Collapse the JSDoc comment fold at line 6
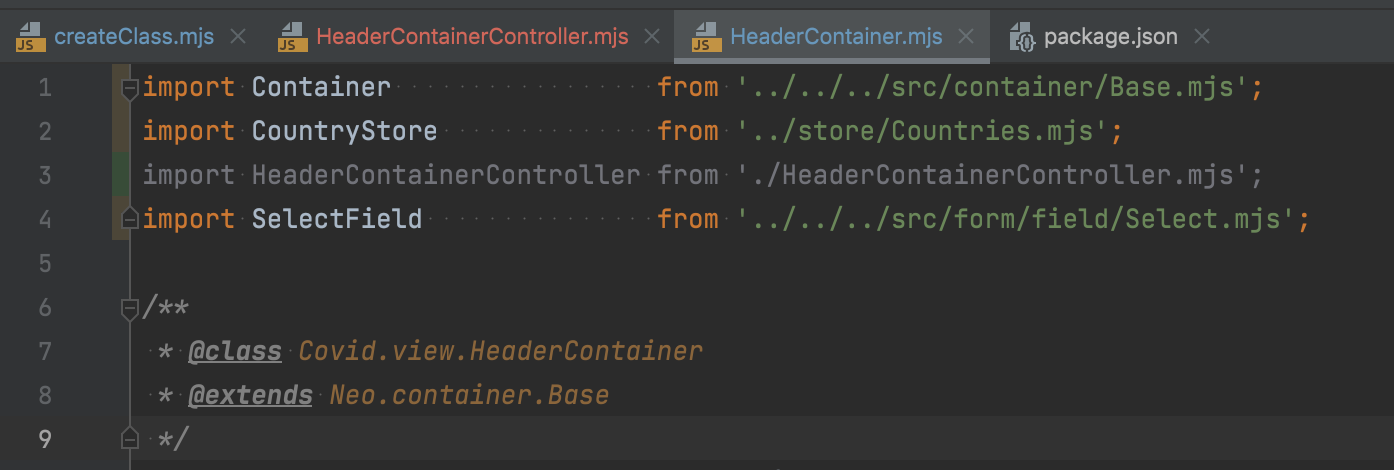The image size is (1394, 470). (129, 309)
